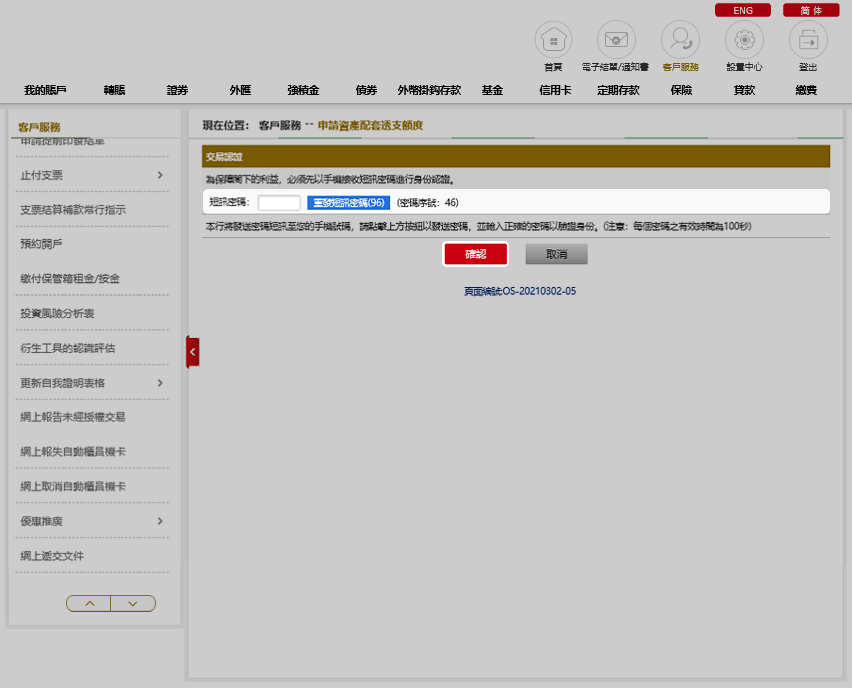Click the 客戶服務 headset icon

click(x=680, y=40)
